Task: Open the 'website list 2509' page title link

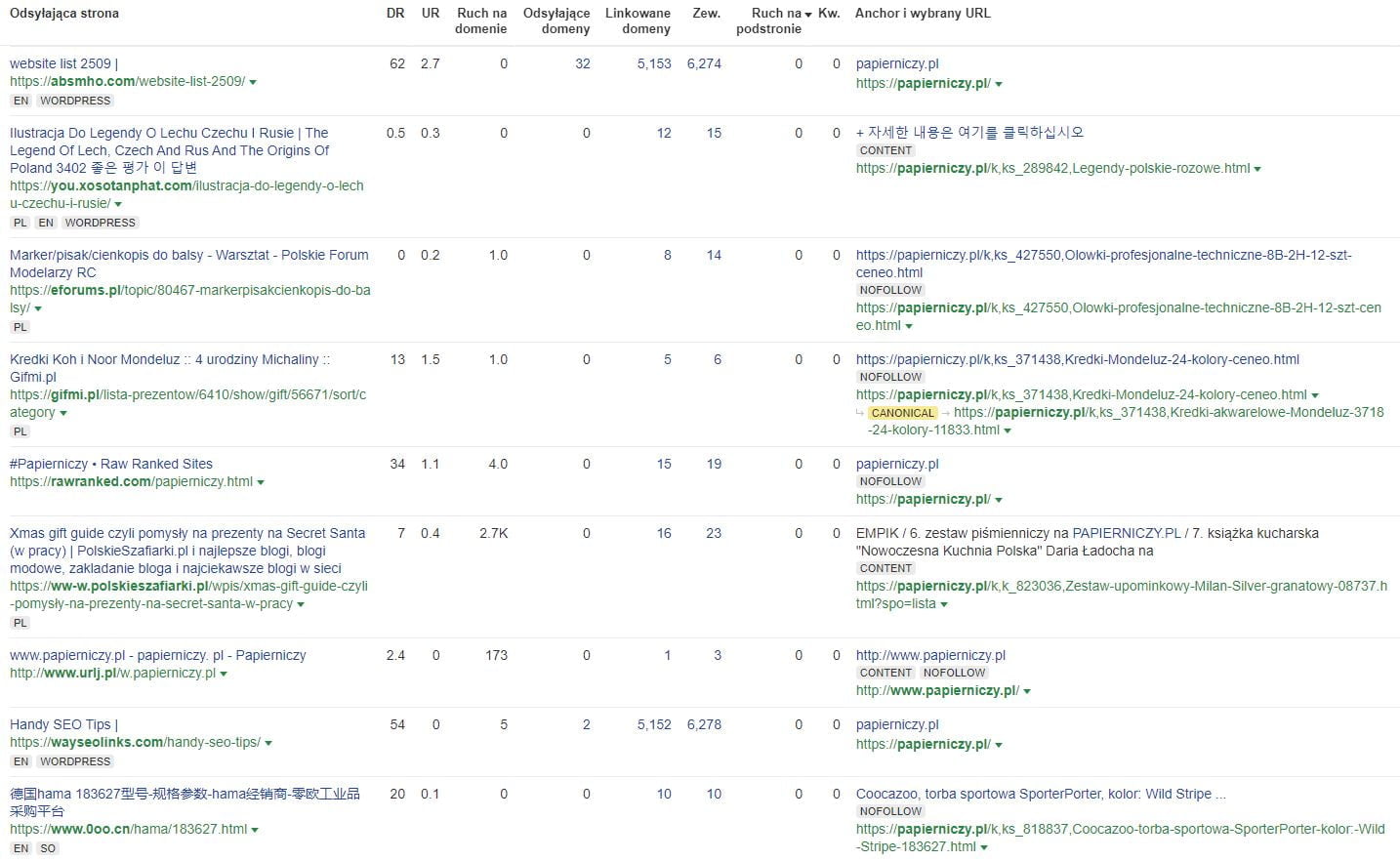Action: [63, 63]
